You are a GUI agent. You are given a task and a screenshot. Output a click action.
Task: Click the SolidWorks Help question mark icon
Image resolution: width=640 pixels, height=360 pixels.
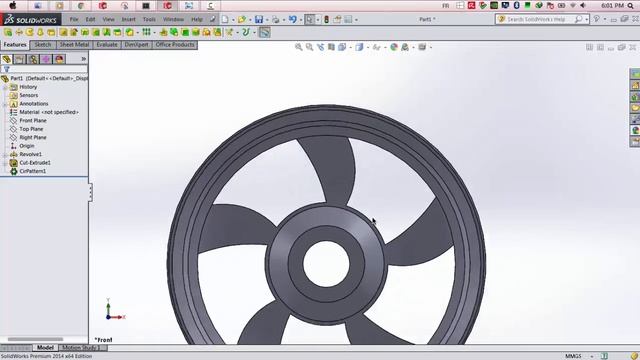pyautogui.click(x=596, y=19)
